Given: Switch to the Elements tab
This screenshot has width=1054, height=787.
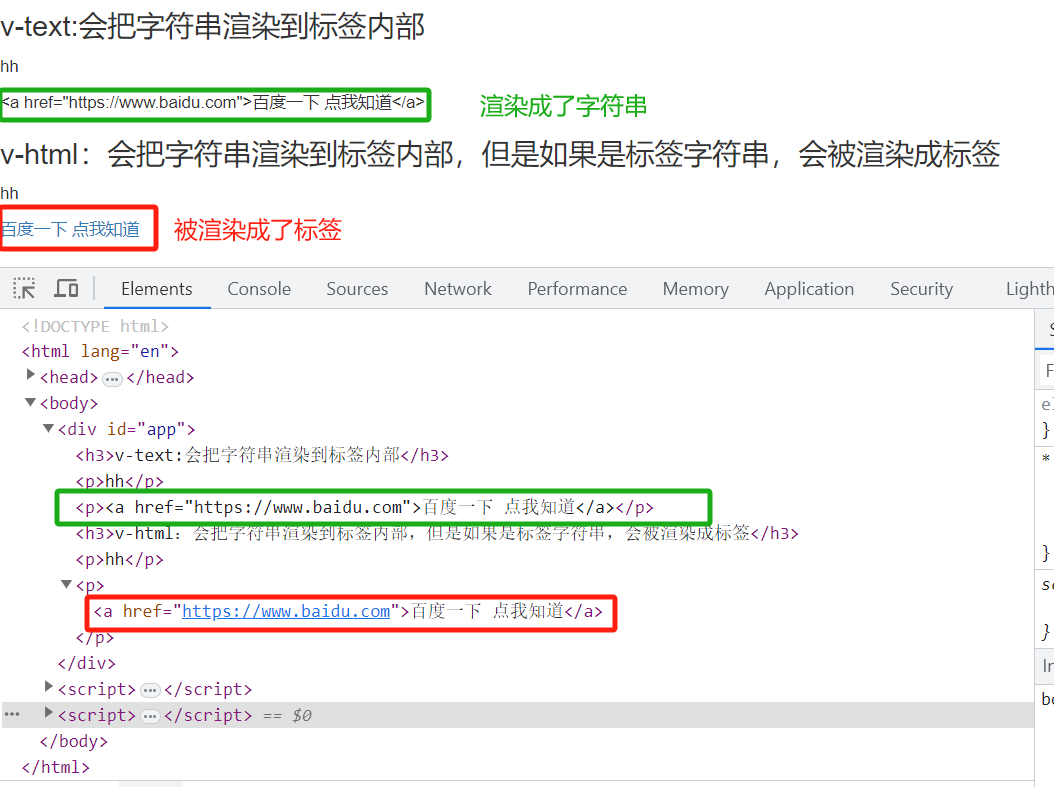Looking at the screenshot, I should pos(157,289).
